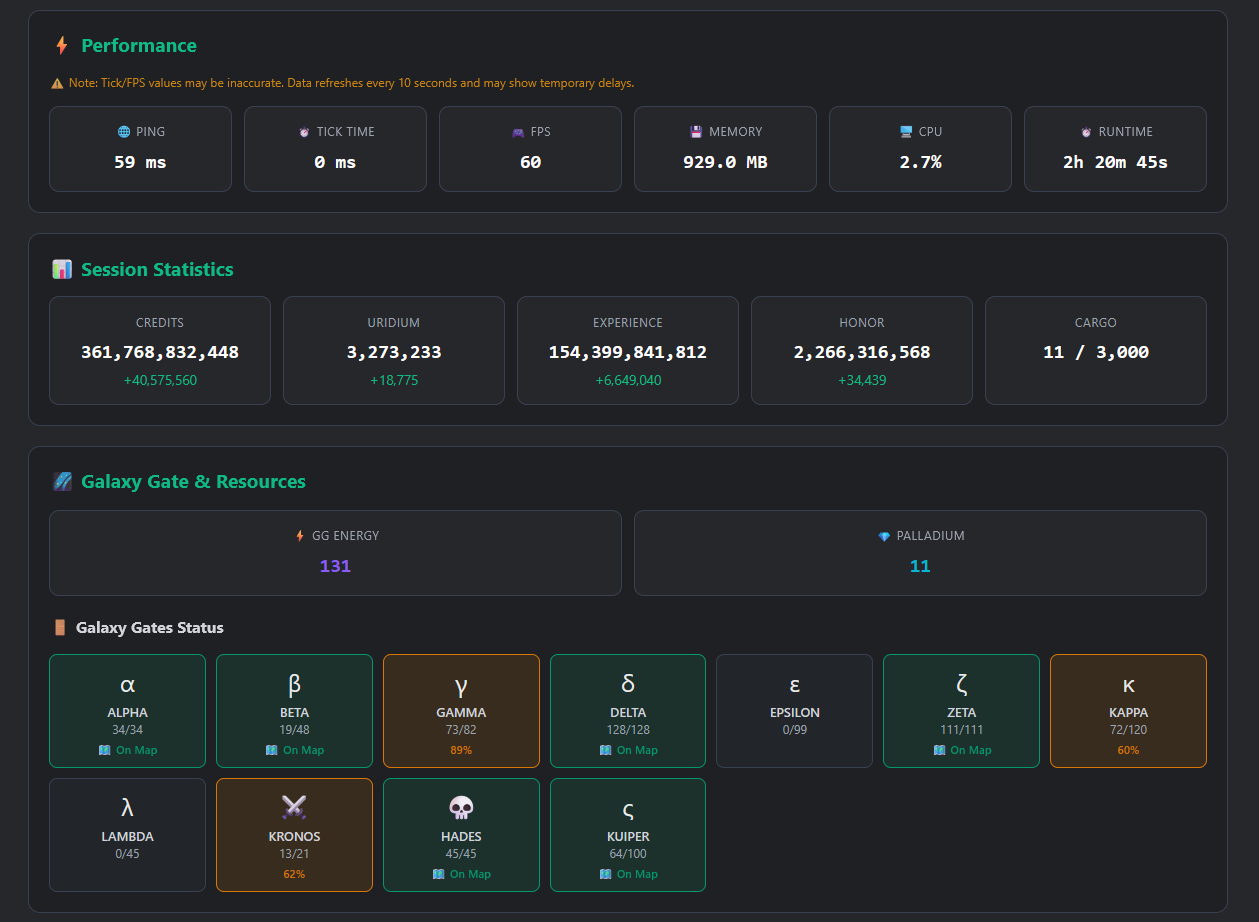Viewport: 1259px width, 922px height.
Task: Click the GG Energy value 131
Action: point(335,566)
